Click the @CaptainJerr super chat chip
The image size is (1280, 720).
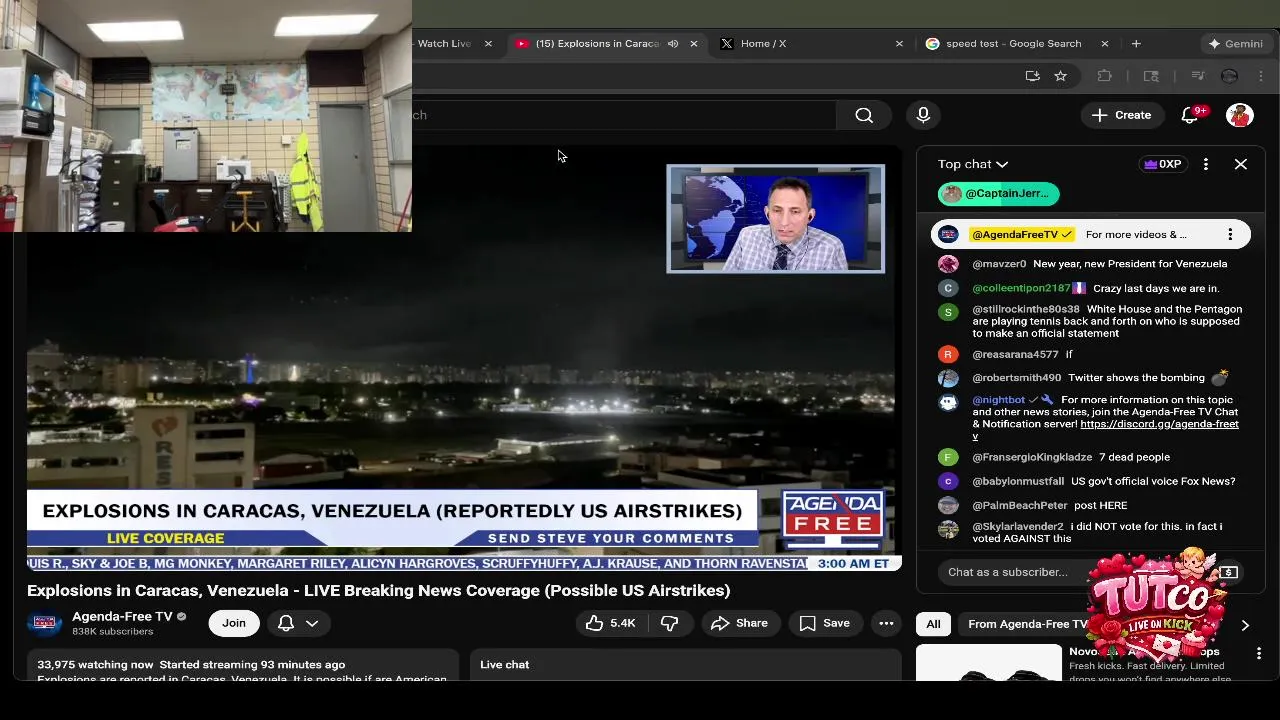pos(998,194)
